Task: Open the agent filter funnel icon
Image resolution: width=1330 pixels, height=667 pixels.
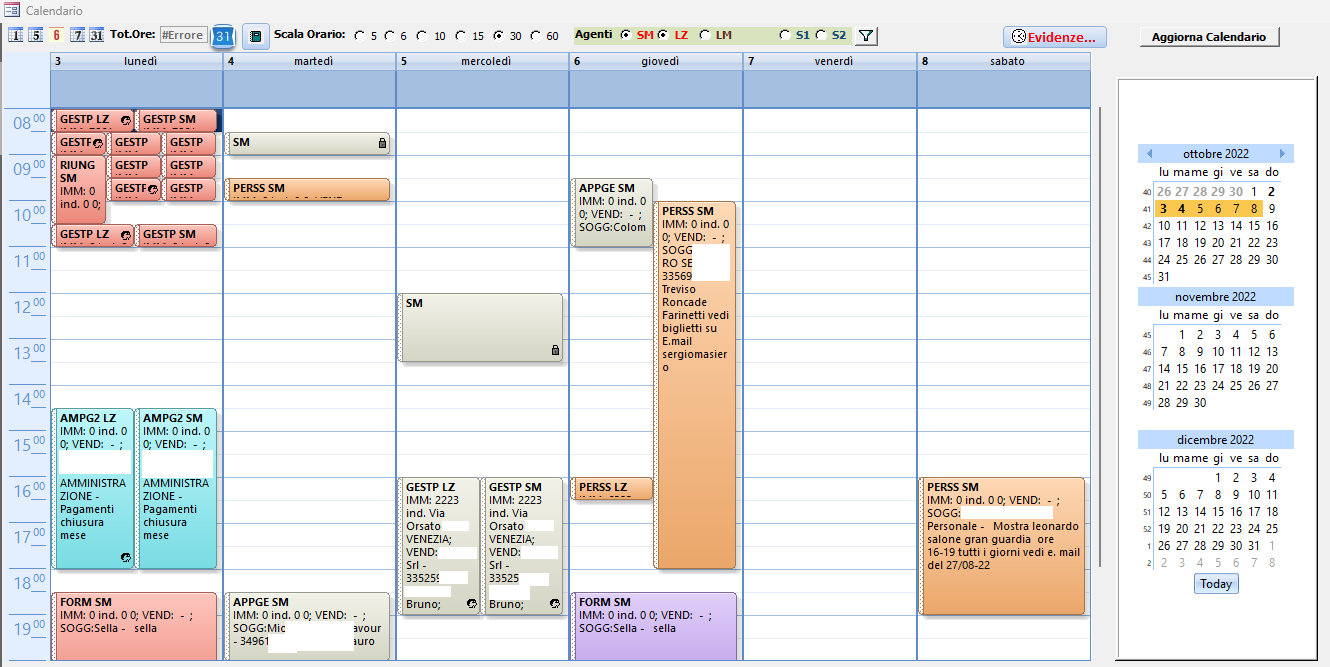Action: (x=866, y=36)
